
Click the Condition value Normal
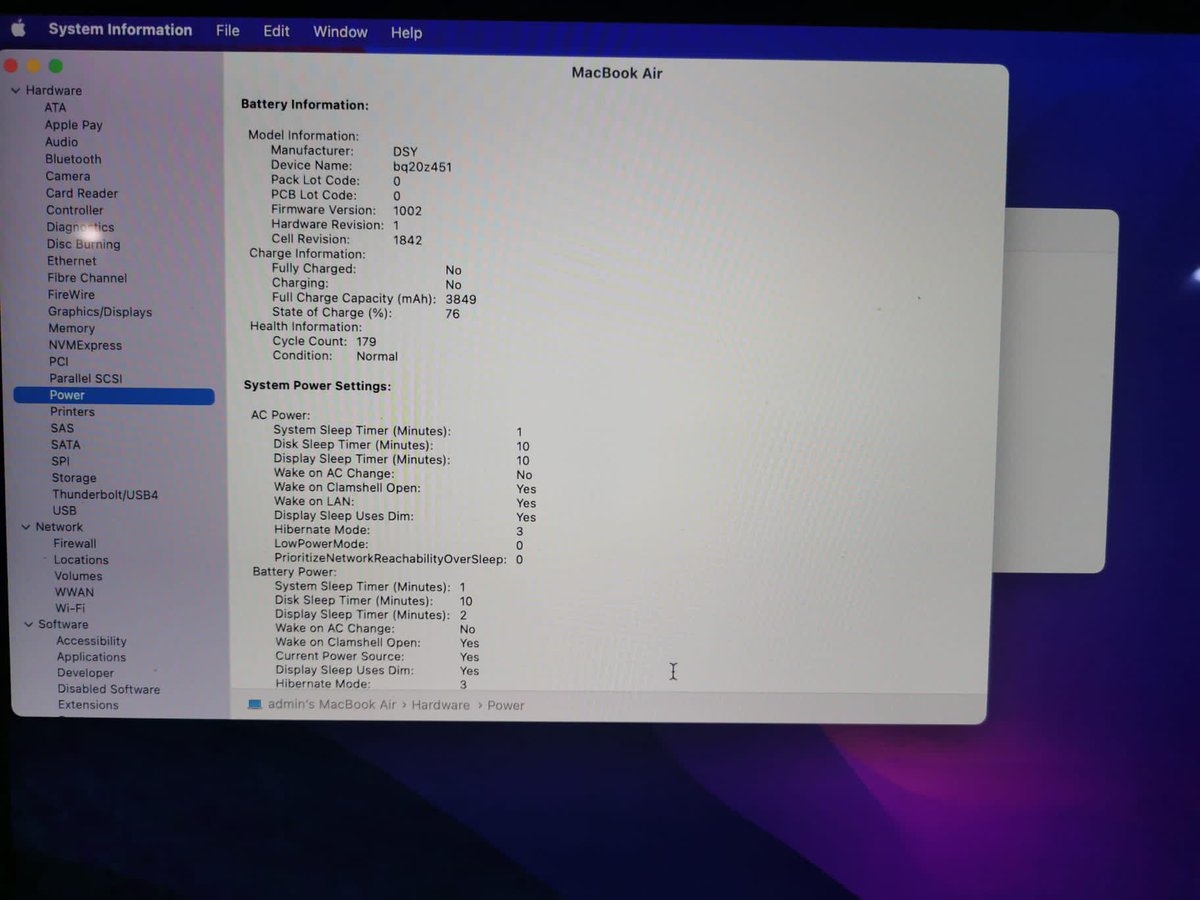(377, 356)
